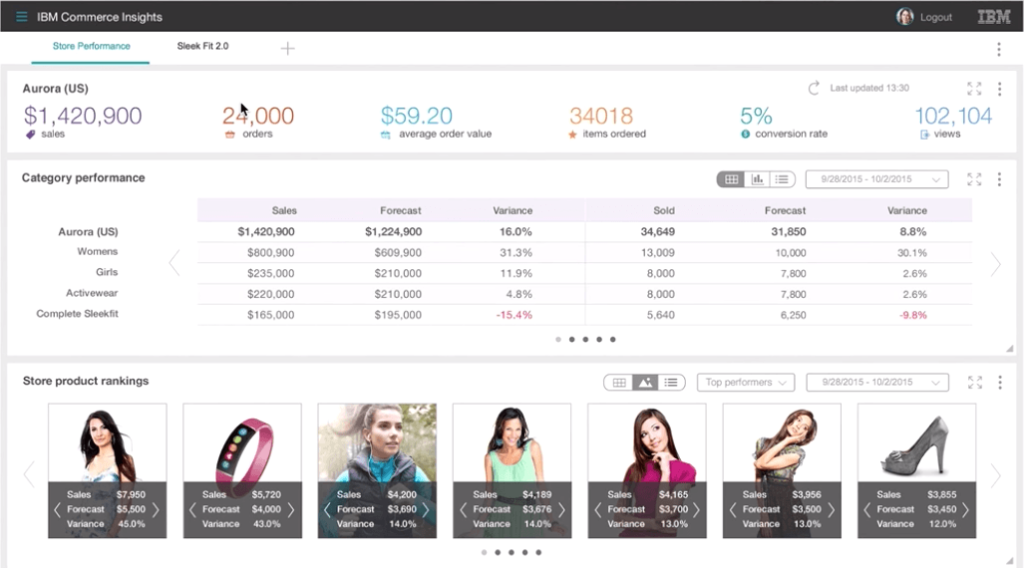Previous metric on $4,189 product card
Screen dimensions: 1024x568
462,510
